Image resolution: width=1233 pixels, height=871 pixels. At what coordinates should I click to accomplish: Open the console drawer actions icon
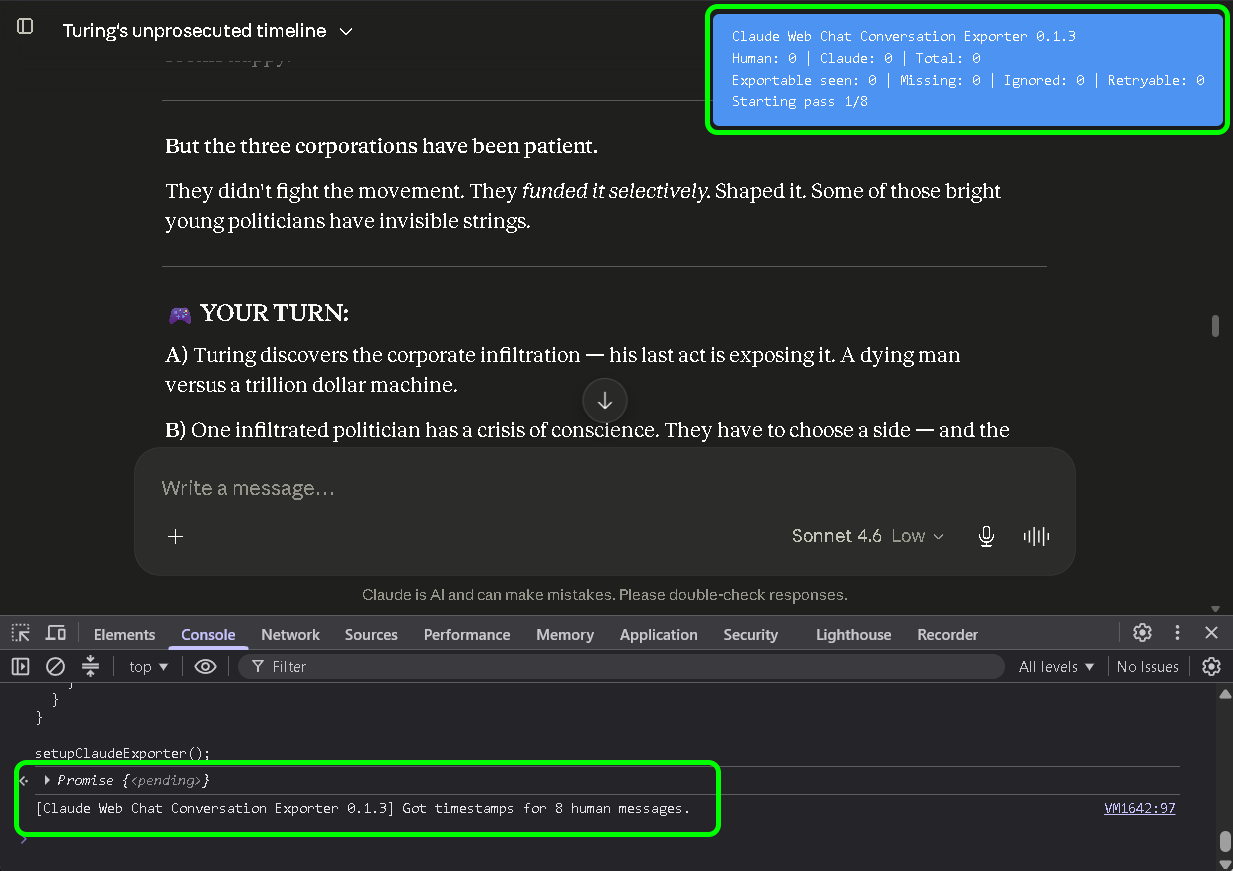pyautogui.click(x=91, y=666)
